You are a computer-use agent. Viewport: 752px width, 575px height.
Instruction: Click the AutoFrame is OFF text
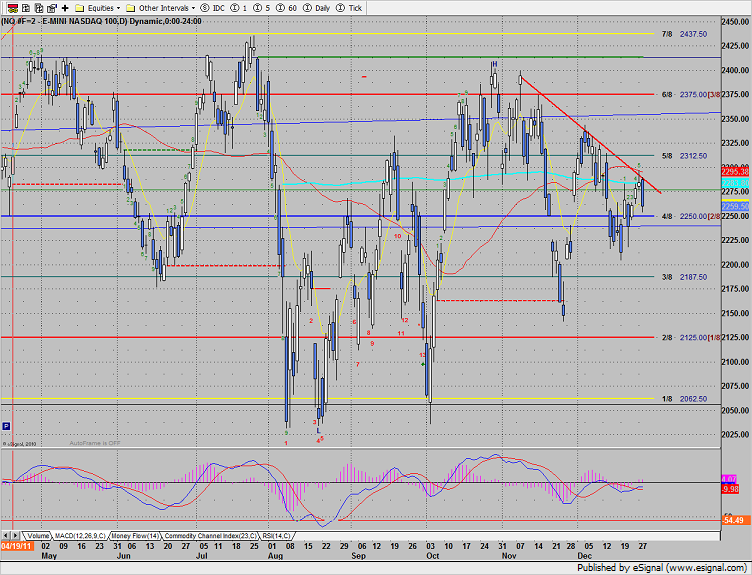point(95,443)
